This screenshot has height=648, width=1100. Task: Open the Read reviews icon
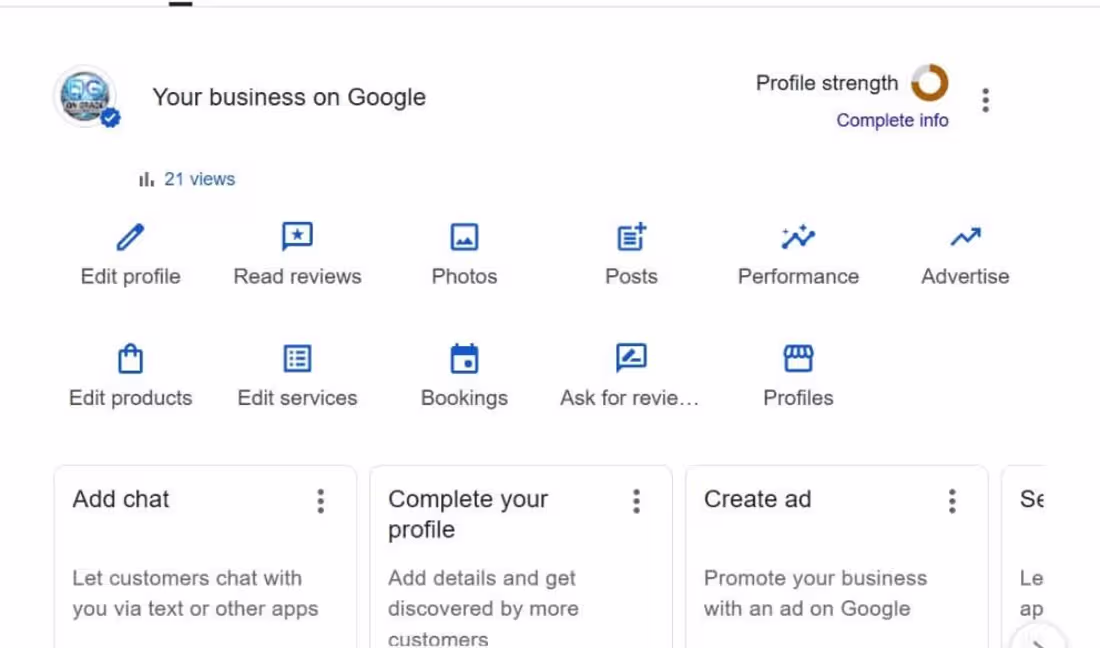[x=297, y=237]
